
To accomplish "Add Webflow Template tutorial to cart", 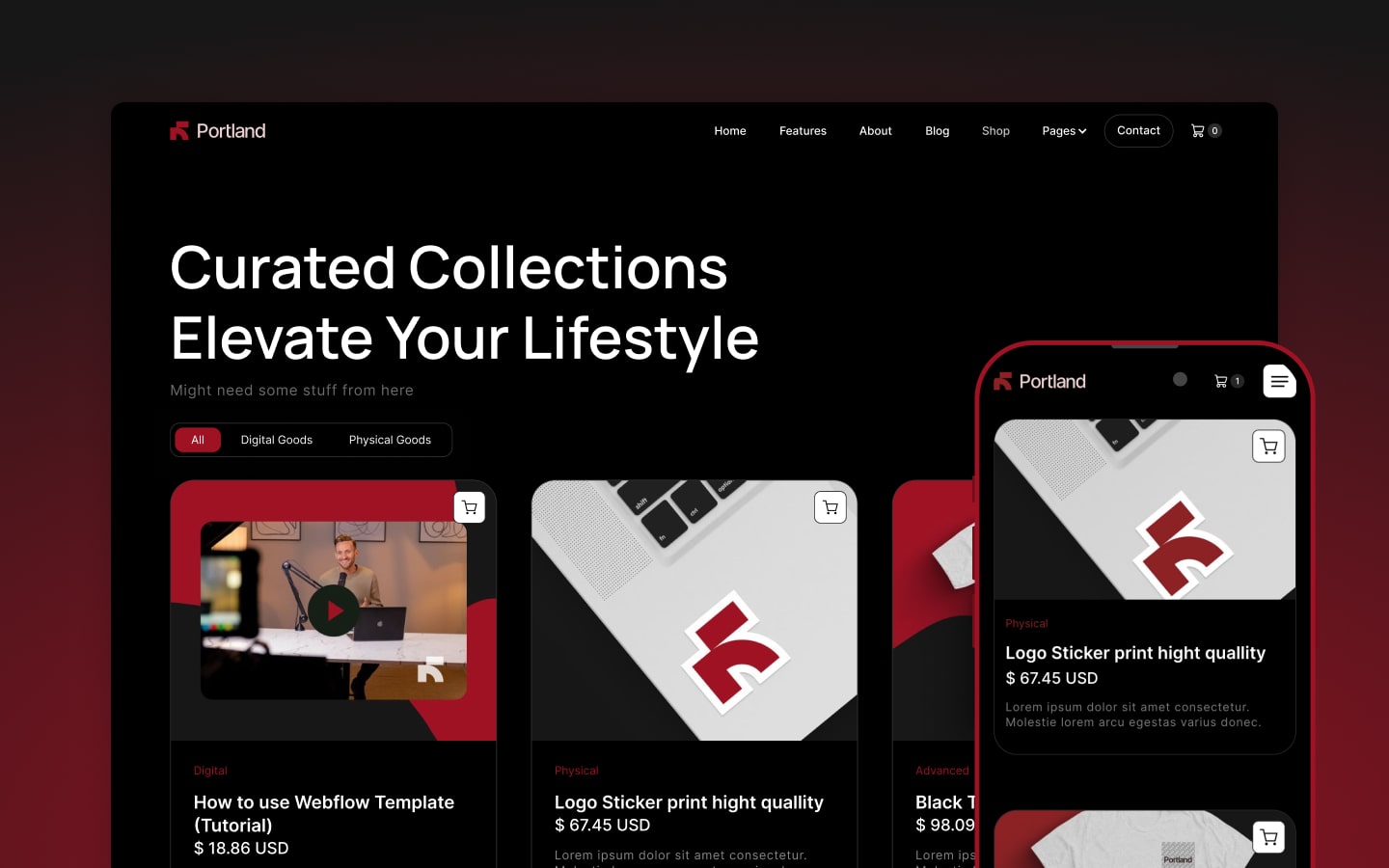I will pyautogui.click(x=470, y=507).
